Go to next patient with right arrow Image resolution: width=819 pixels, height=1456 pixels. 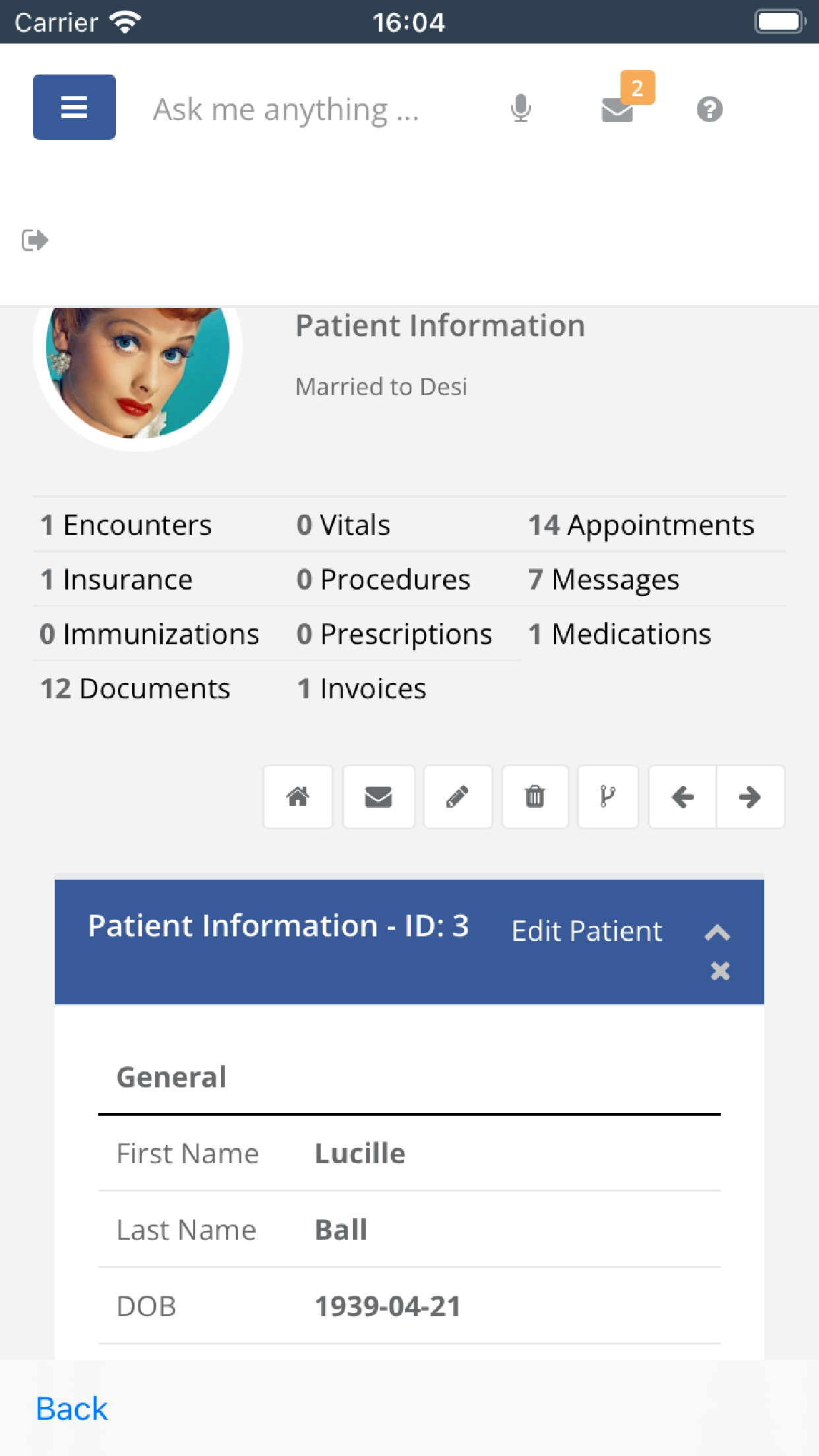750,797
